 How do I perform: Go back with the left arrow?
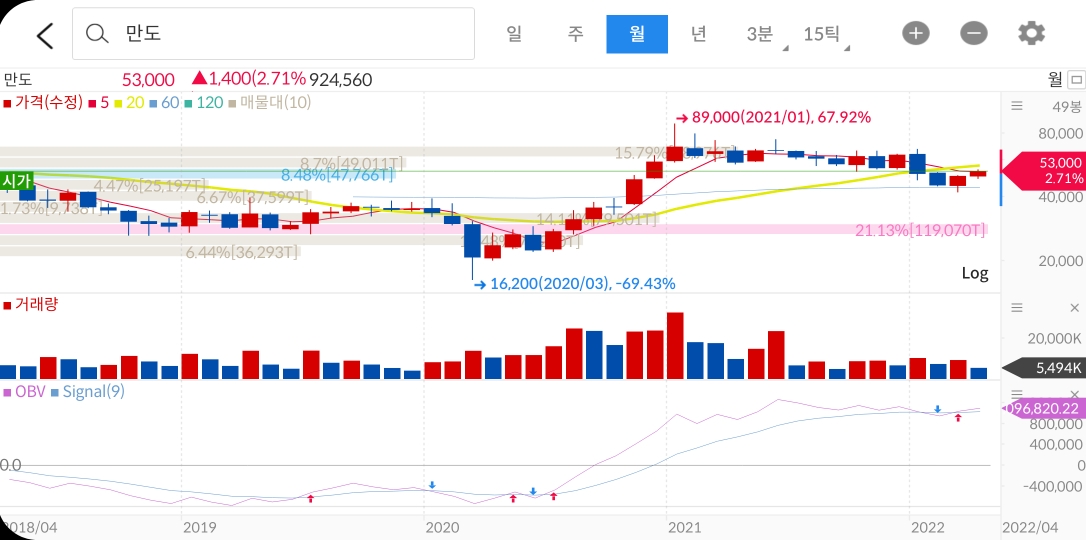pyautogui.click(x=45, y=35)
